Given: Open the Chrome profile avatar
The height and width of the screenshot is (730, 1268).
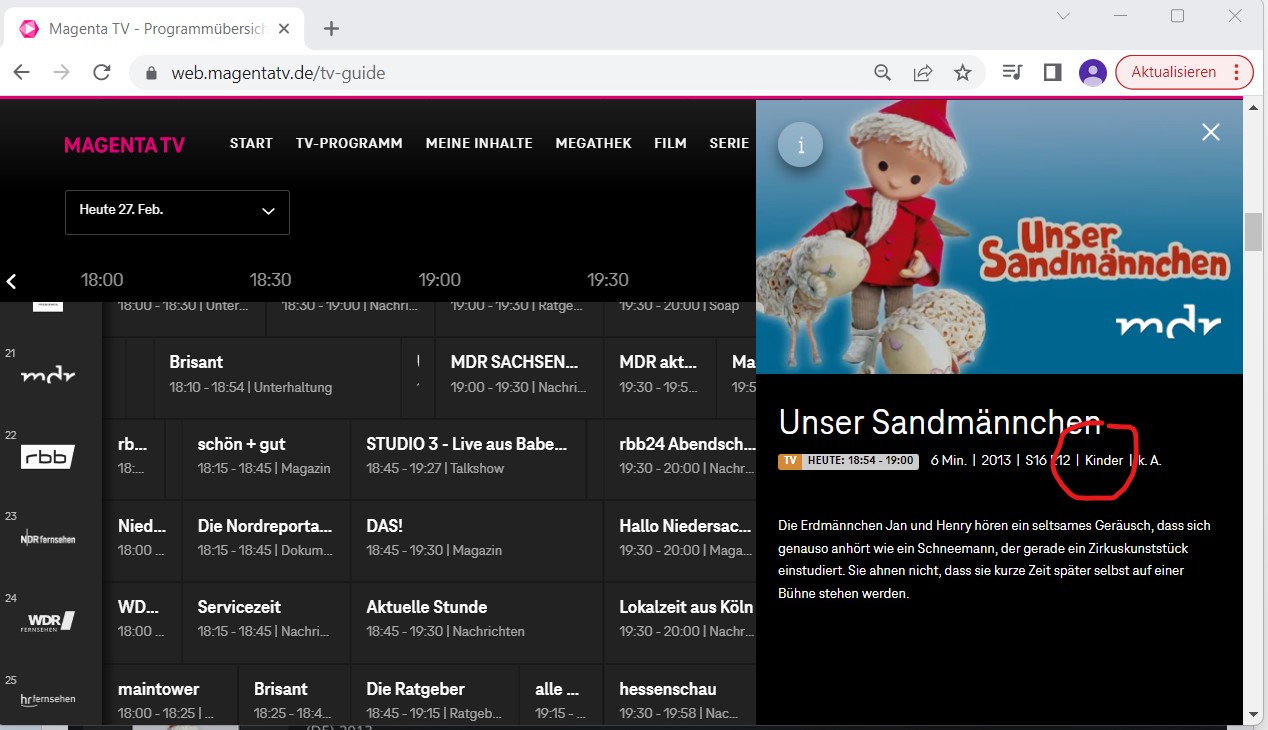Looking at the screenshot, I should [x=1092, y=72].
